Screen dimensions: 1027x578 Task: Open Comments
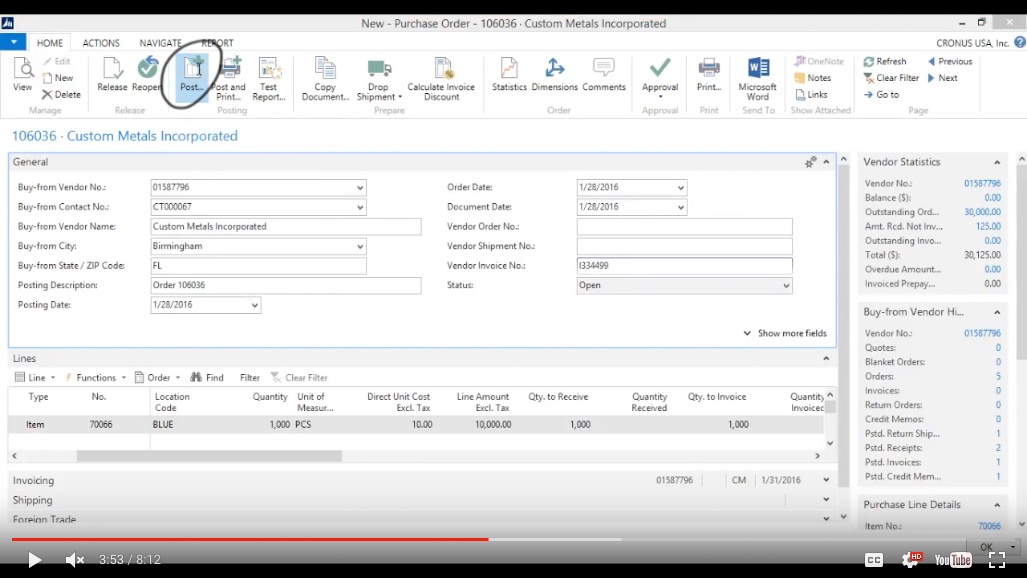tap(603, 74)
